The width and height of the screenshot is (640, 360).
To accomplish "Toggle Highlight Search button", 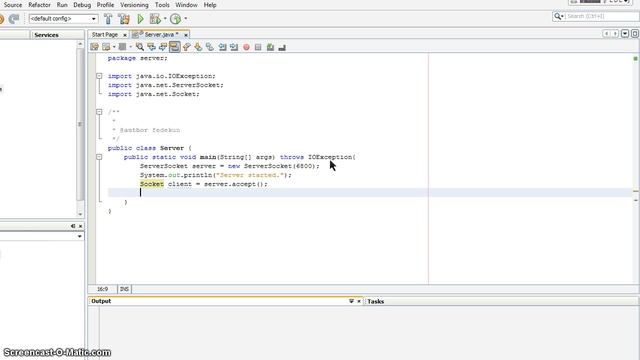I will (x=175, y=47).
